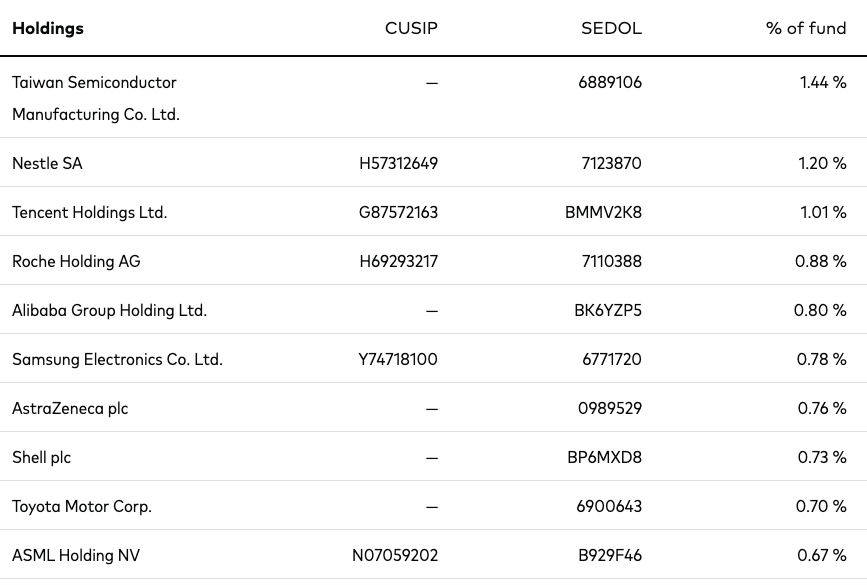Select ASML SEDOL code B929F46

point(610,555)
